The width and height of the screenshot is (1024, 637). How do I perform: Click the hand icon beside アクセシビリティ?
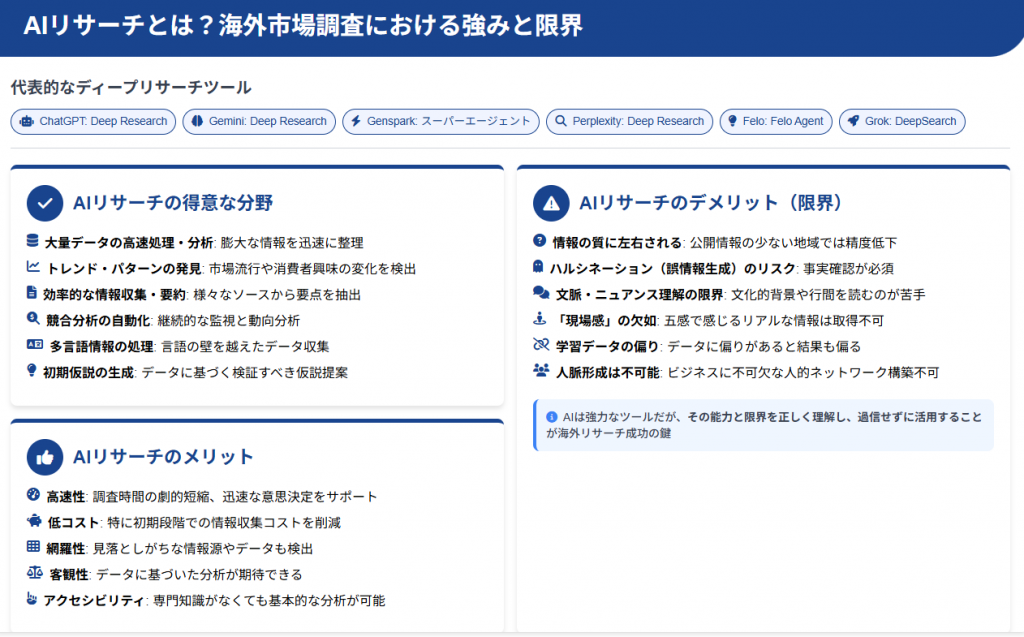point(31,598)
